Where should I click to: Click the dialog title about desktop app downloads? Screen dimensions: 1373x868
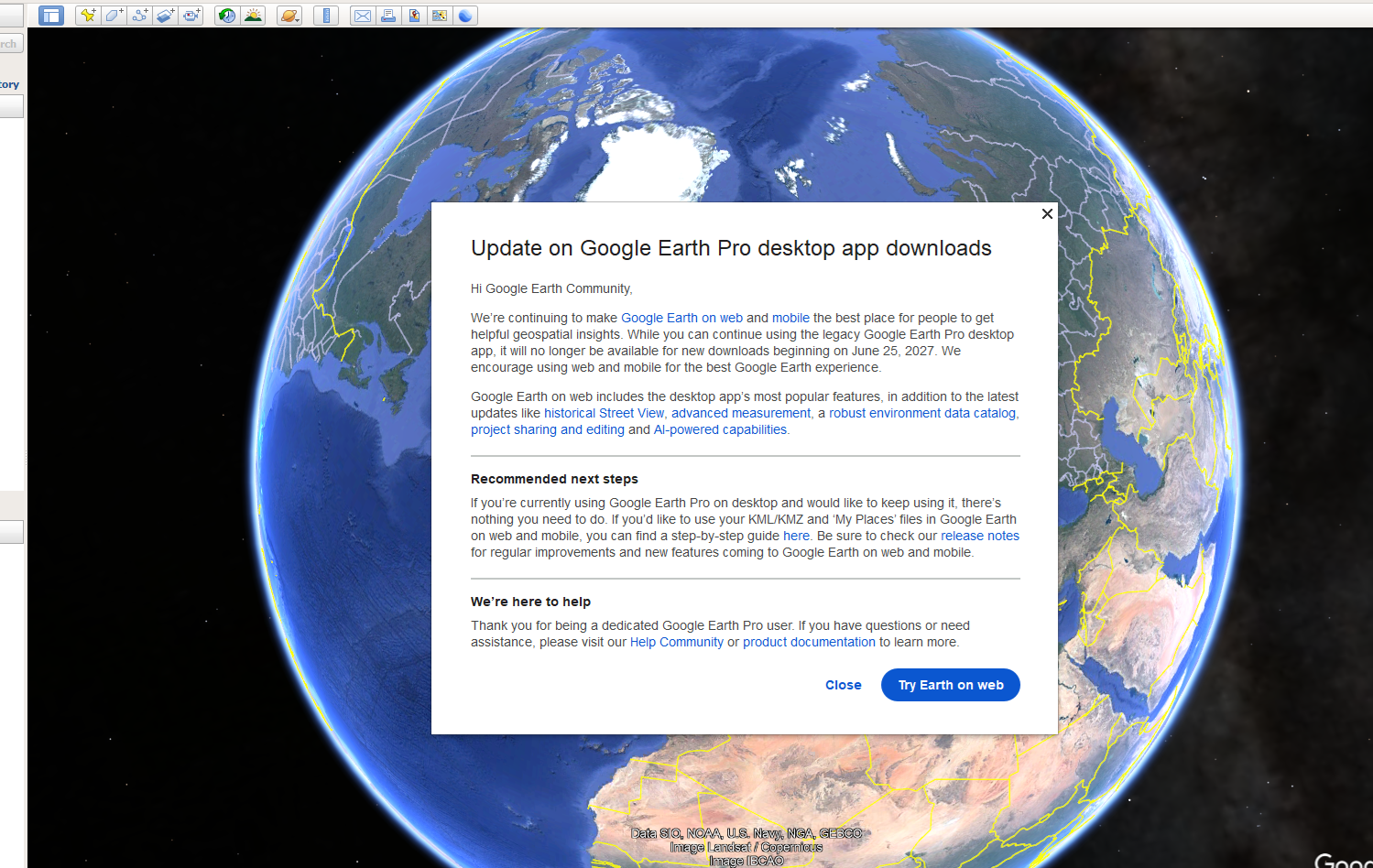(731, 248)
